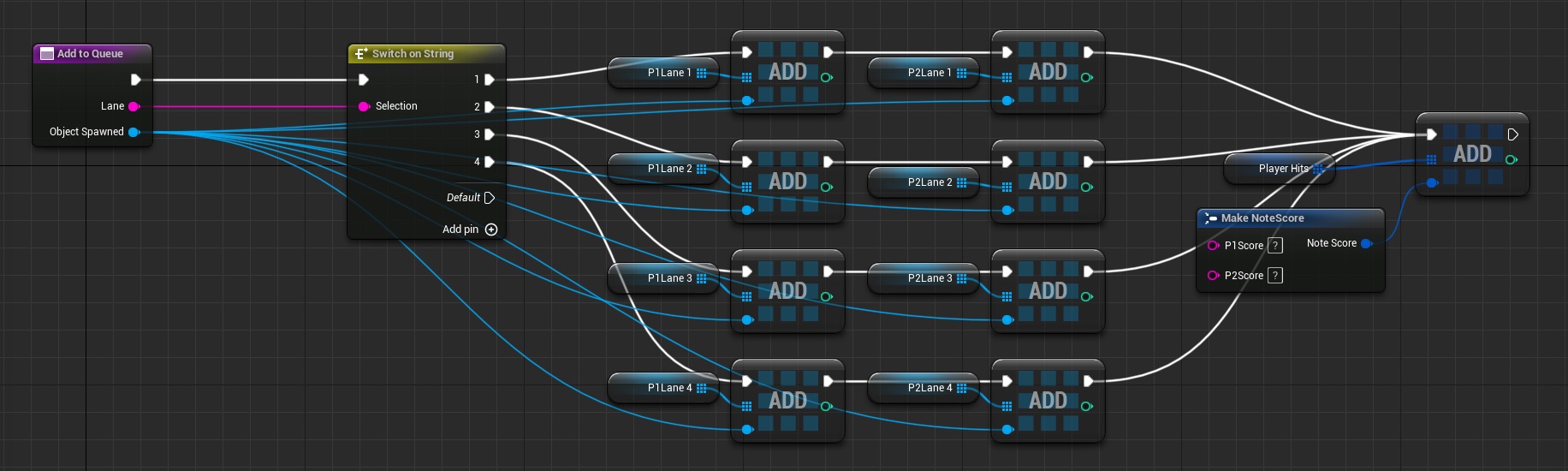
Task: Click Add to Queue execution output pin
Action: [x=135, y=80]
